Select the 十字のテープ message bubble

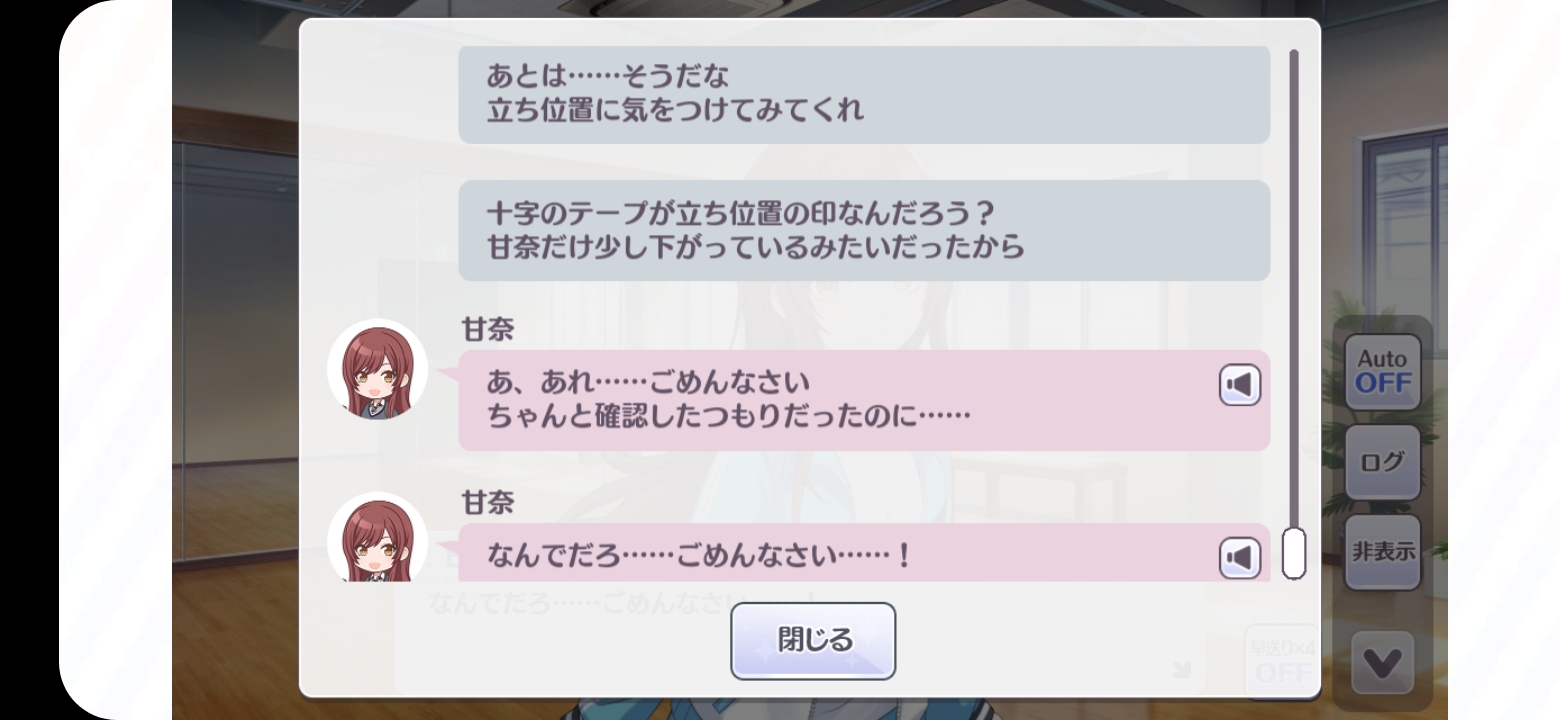coord(864,230)
